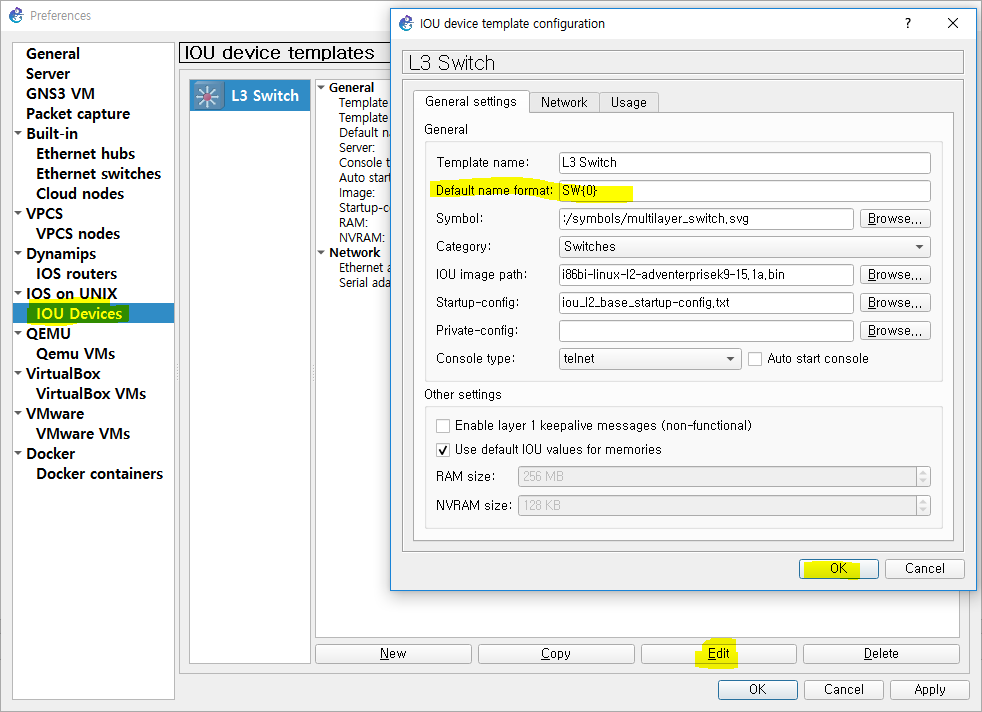Enable layer 1 keepalive messages checkbox
The image size is (982, 712).
click(443, 426)
